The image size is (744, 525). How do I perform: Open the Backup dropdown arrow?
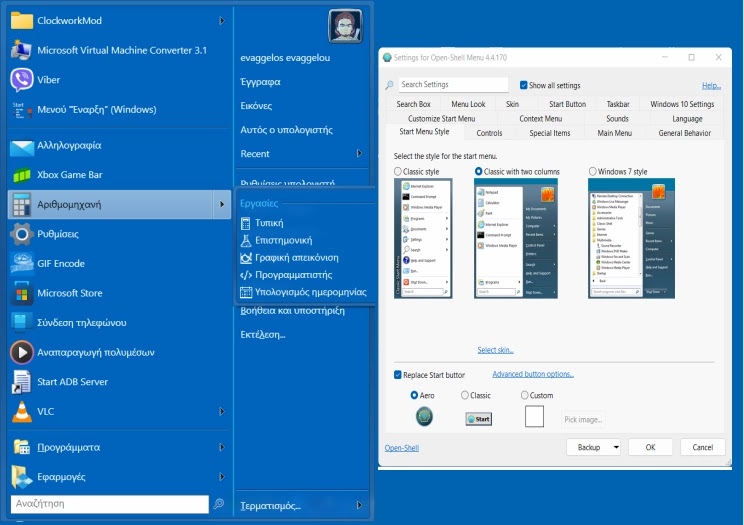pyautogui.click(x=616, y=447)
